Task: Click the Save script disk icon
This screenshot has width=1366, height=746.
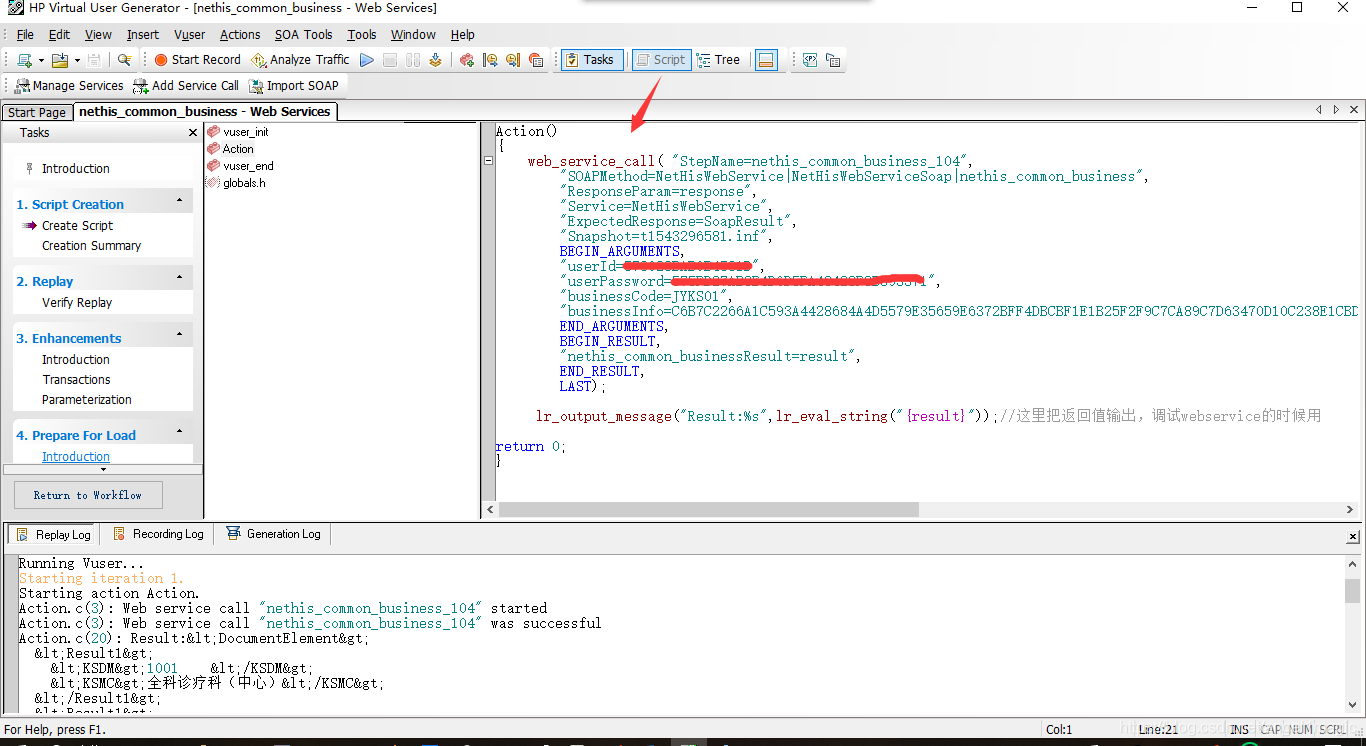Action: [94, 60]
